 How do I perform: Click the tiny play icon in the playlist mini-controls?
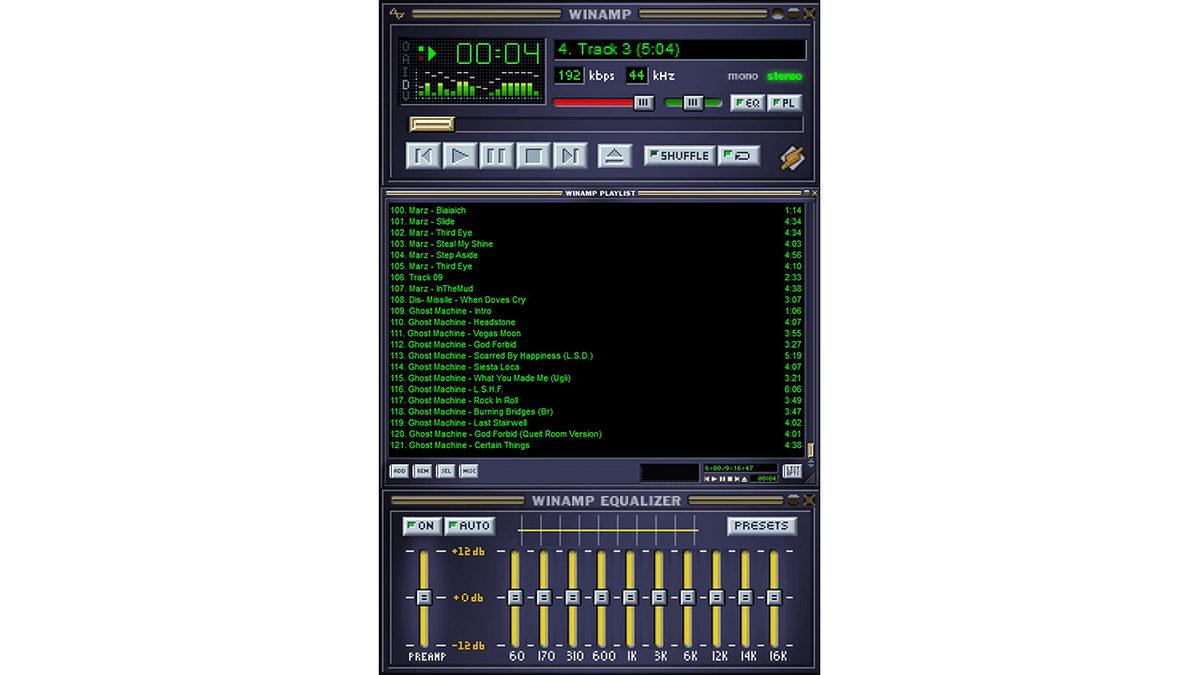click(714, 478)
